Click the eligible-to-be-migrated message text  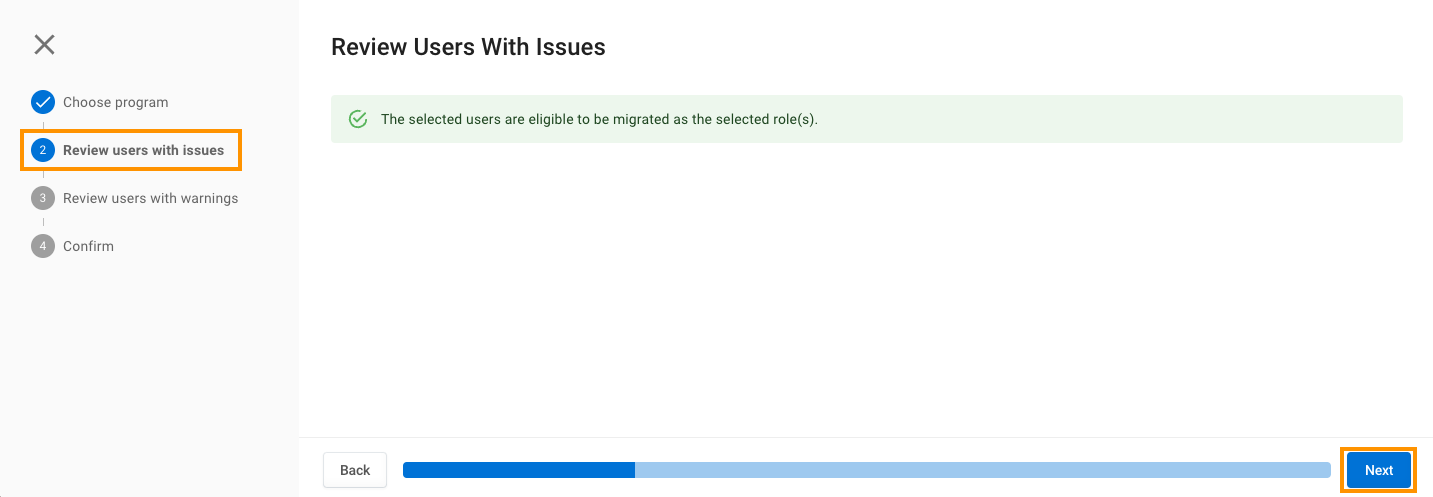tap(599, 119)
